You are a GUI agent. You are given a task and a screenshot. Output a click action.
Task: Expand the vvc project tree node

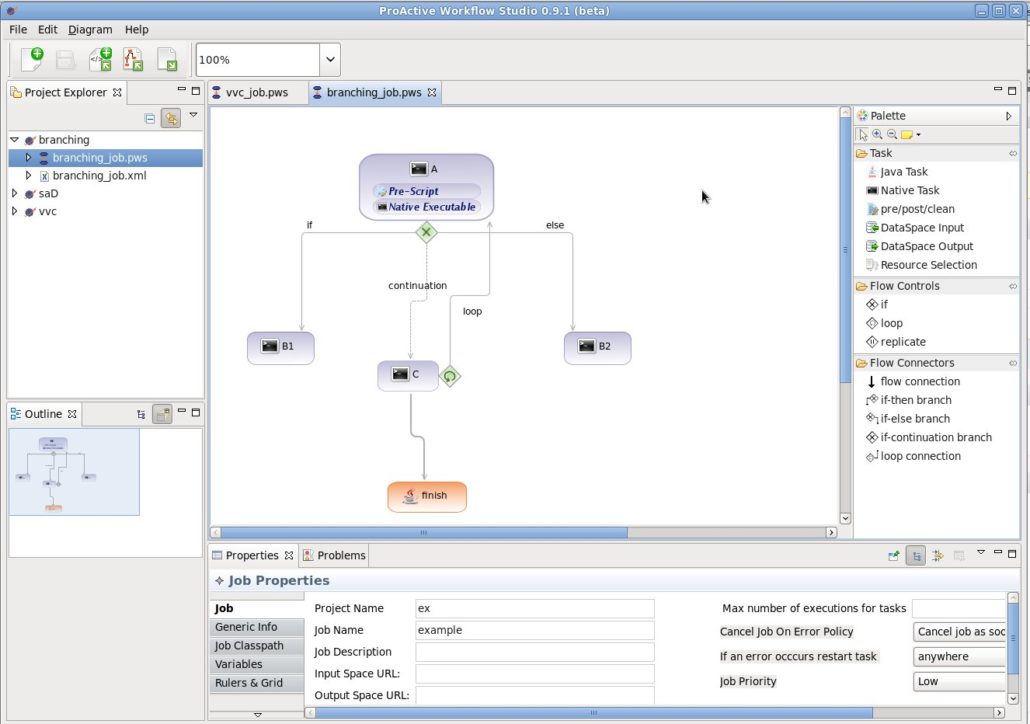14,212
